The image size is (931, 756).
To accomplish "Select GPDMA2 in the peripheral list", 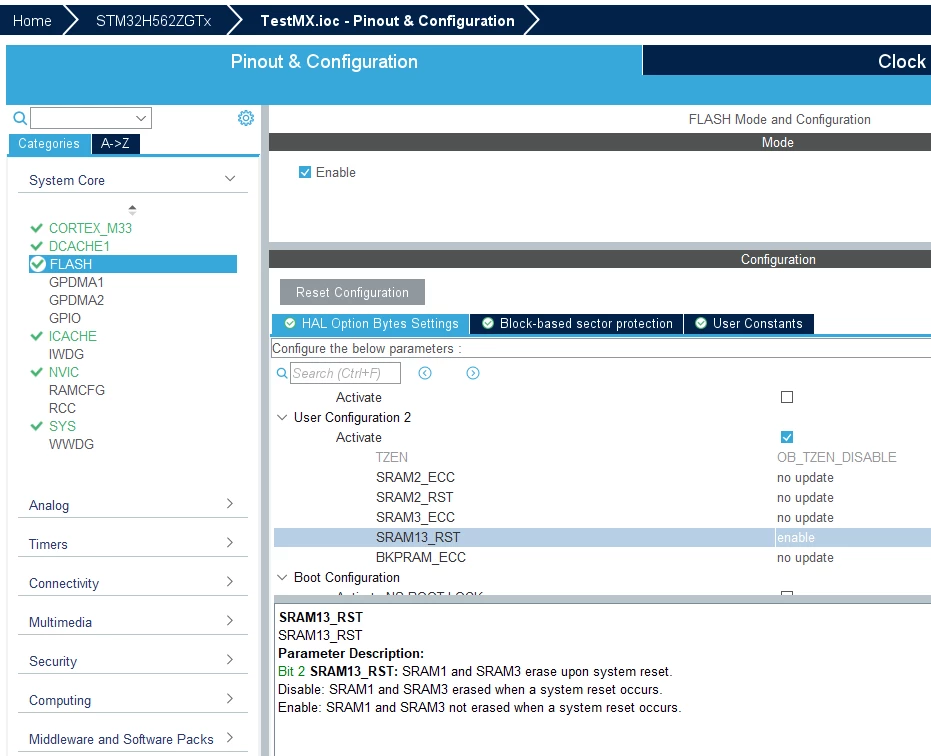I will (76, 300).
